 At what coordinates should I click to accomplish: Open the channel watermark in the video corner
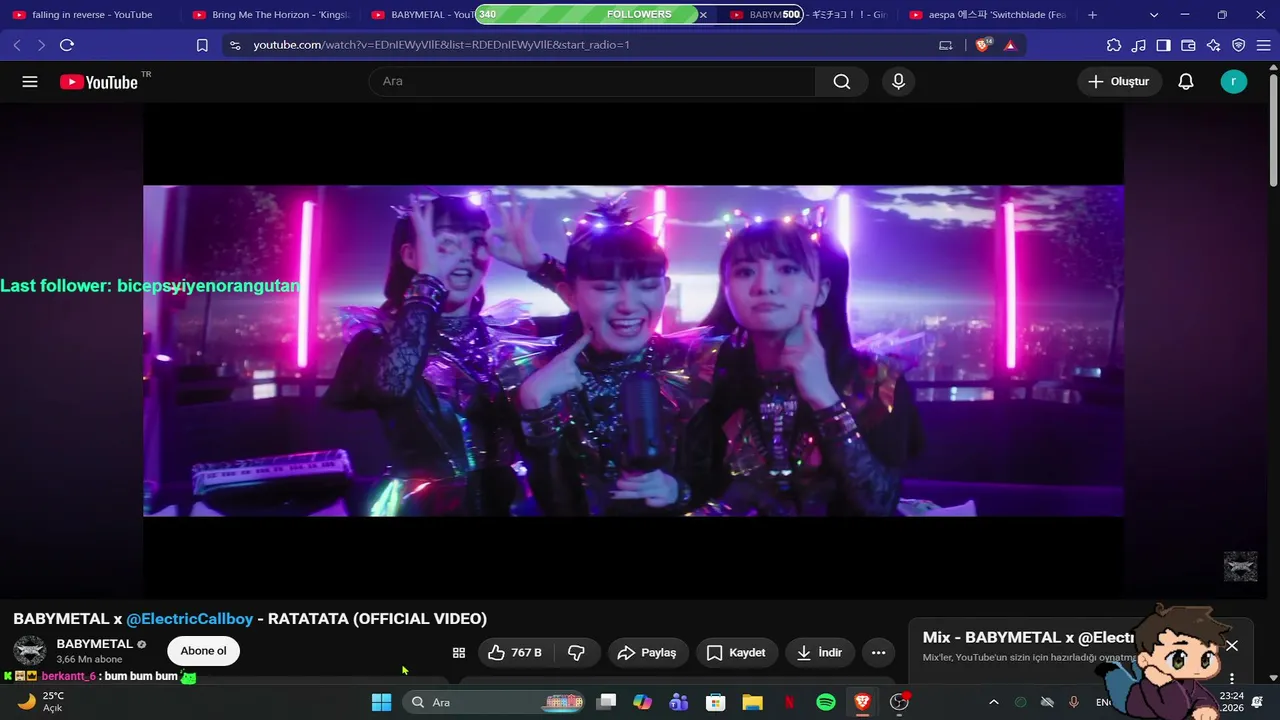1241,567
